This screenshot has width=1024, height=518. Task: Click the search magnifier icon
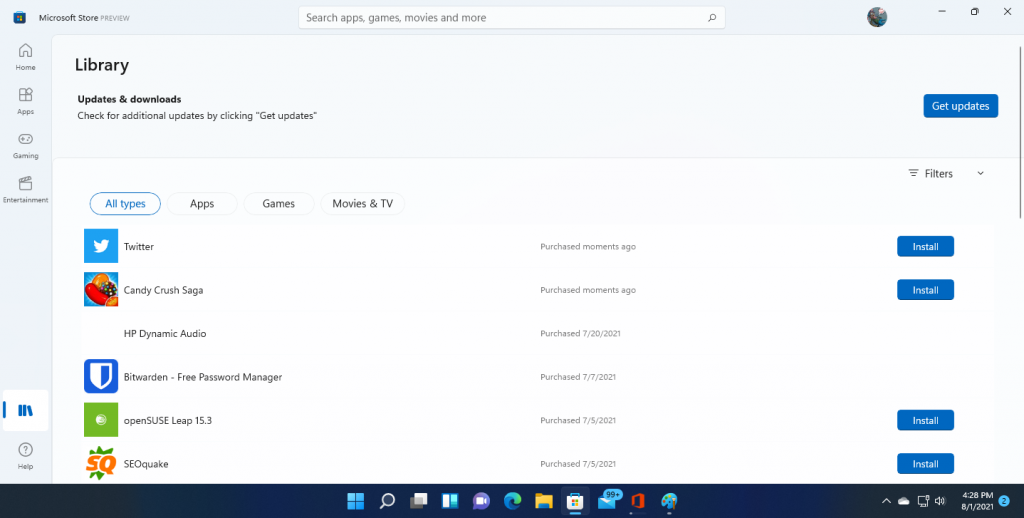(712, 18)
